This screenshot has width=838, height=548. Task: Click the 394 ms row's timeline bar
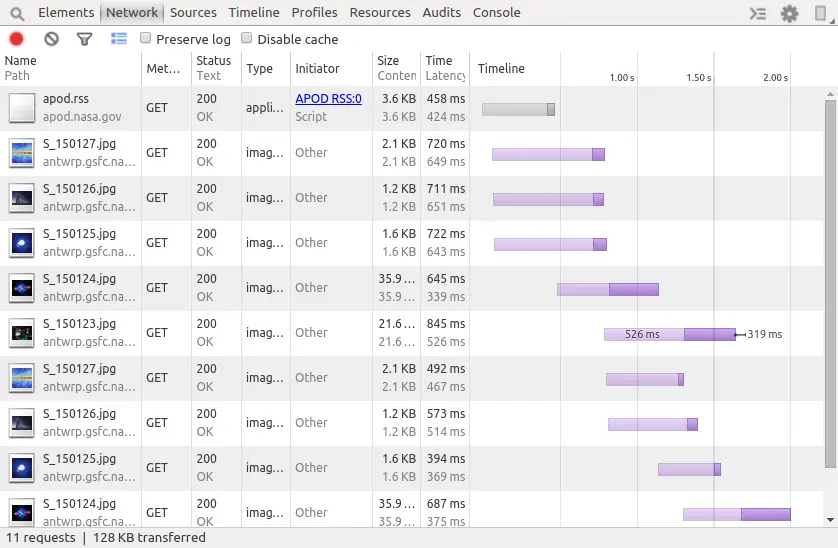[689, 469]
